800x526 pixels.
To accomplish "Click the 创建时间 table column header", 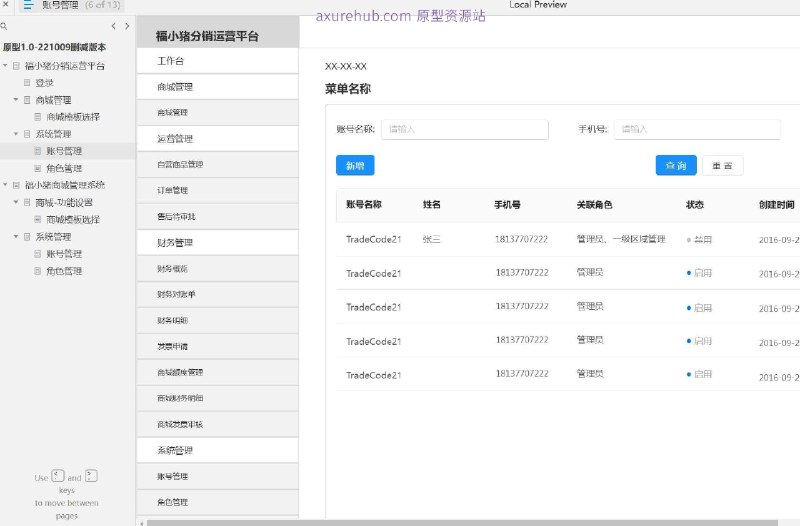I will [x=777, y=205].
